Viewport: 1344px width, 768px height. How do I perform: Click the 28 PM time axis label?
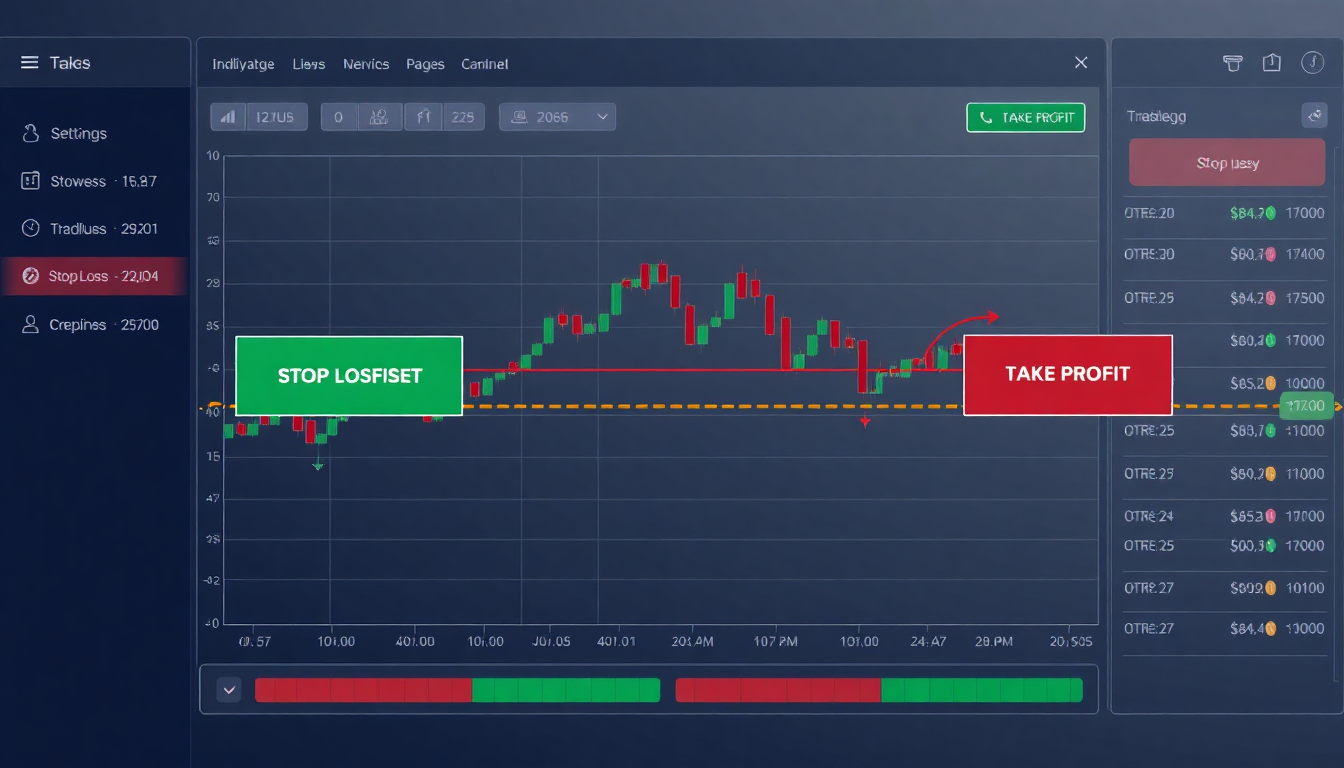pos(993,641)
